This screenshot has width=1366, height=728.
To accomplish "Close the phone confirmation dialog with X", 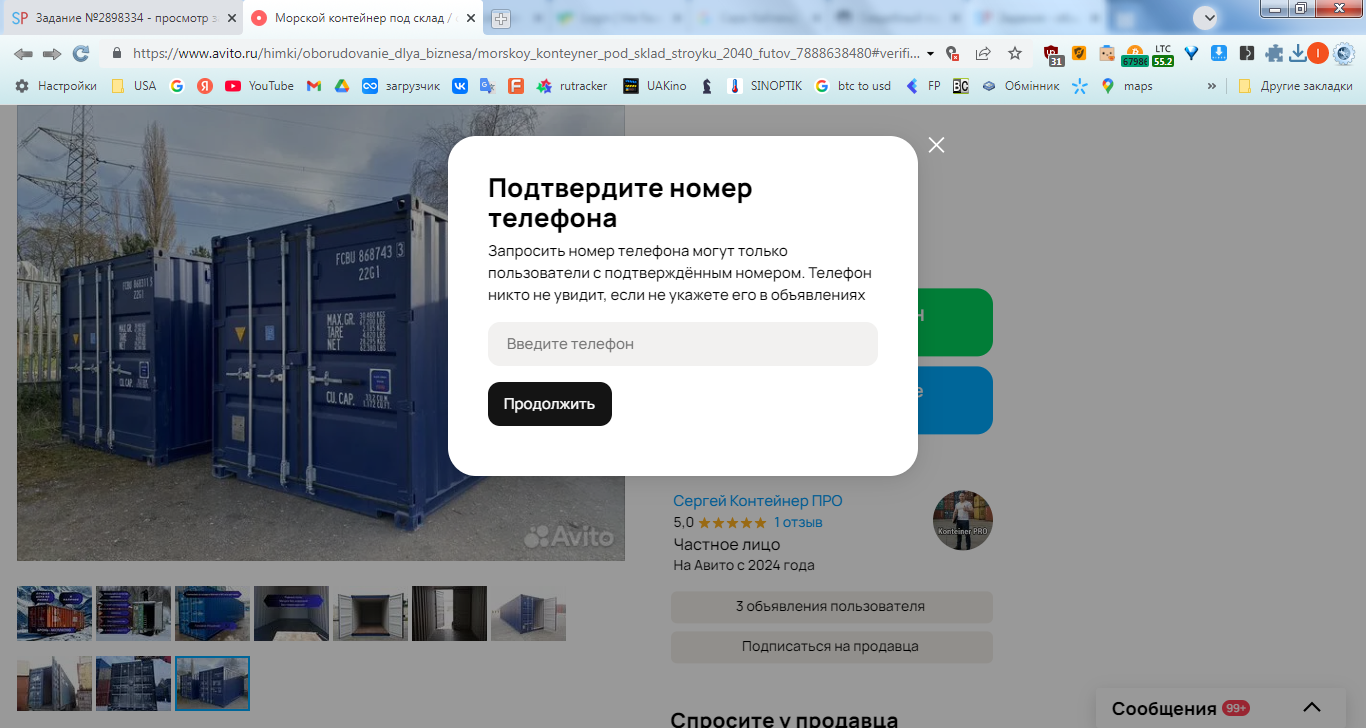I will pyautogui.click(x=936, y=145).
